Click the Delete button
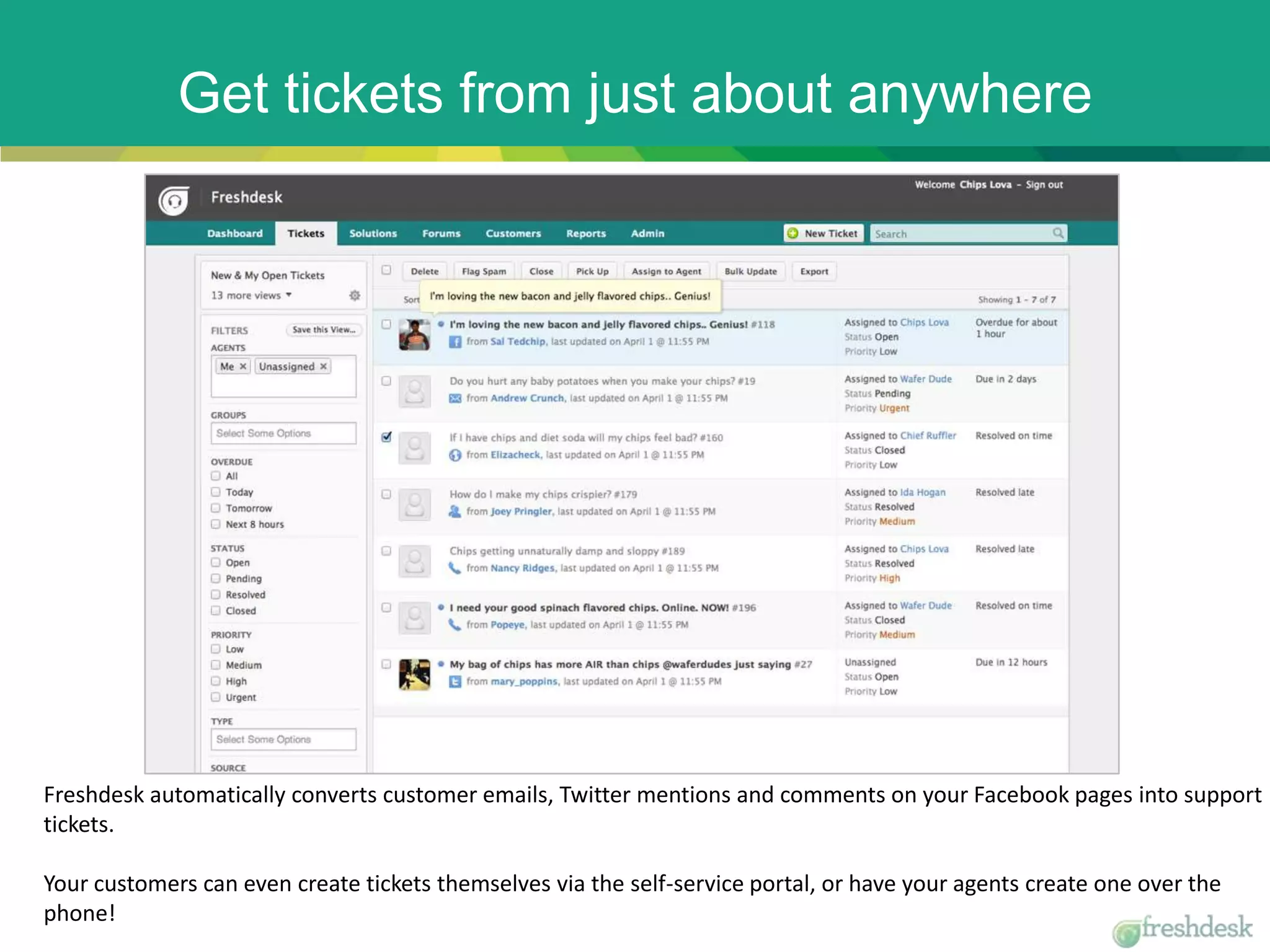1270x952 pixels. tap(425, 271)
